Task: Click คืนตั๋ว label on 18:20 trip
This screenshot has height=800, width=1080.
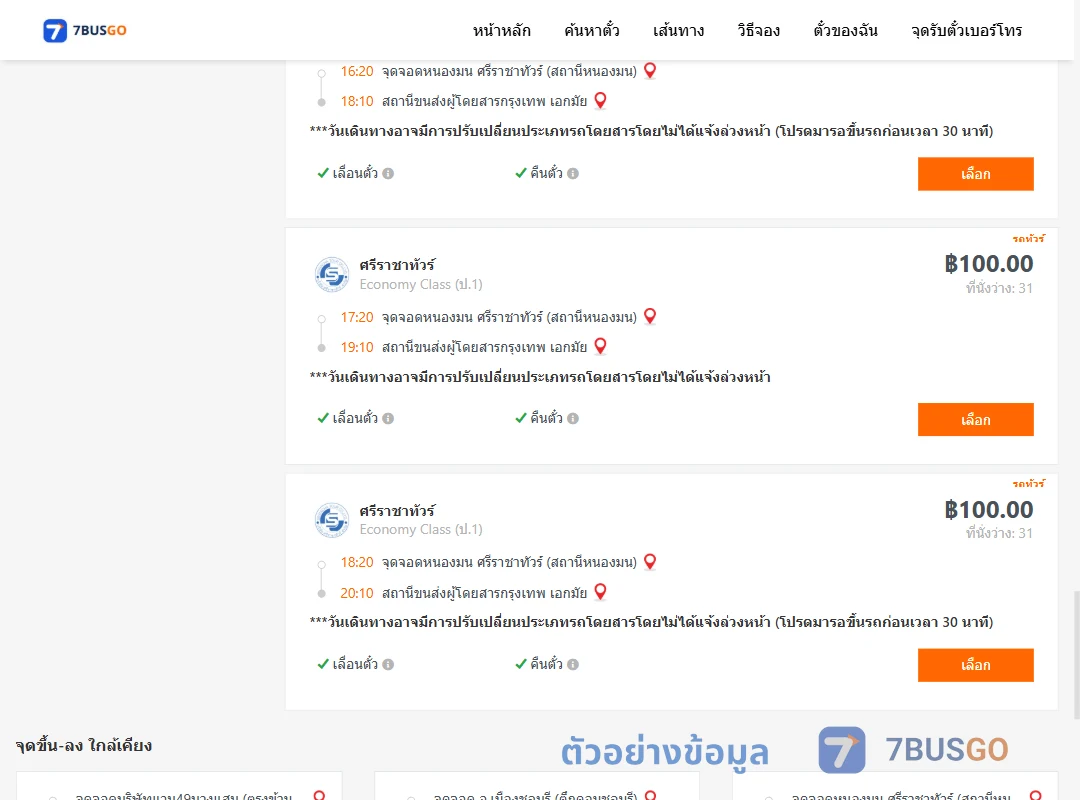Action: (x=546, y=664)
